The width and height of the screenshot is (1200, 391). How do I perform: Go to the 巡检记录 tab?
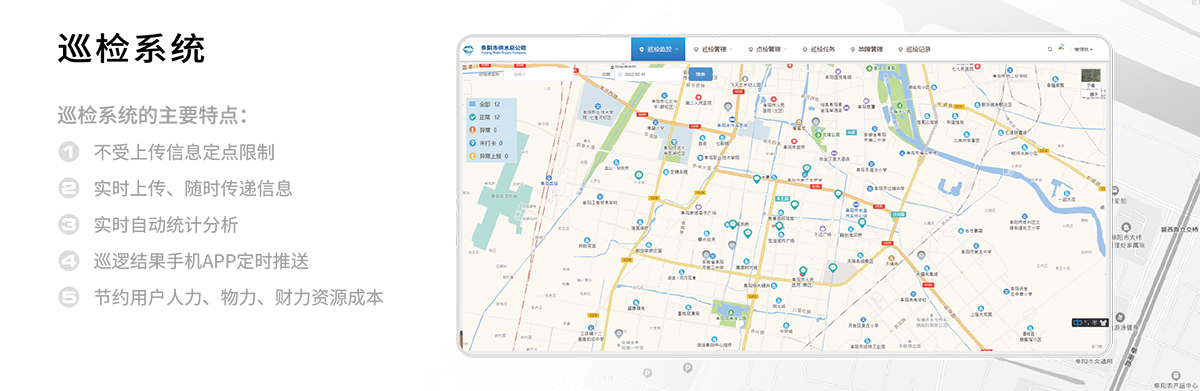915,48
